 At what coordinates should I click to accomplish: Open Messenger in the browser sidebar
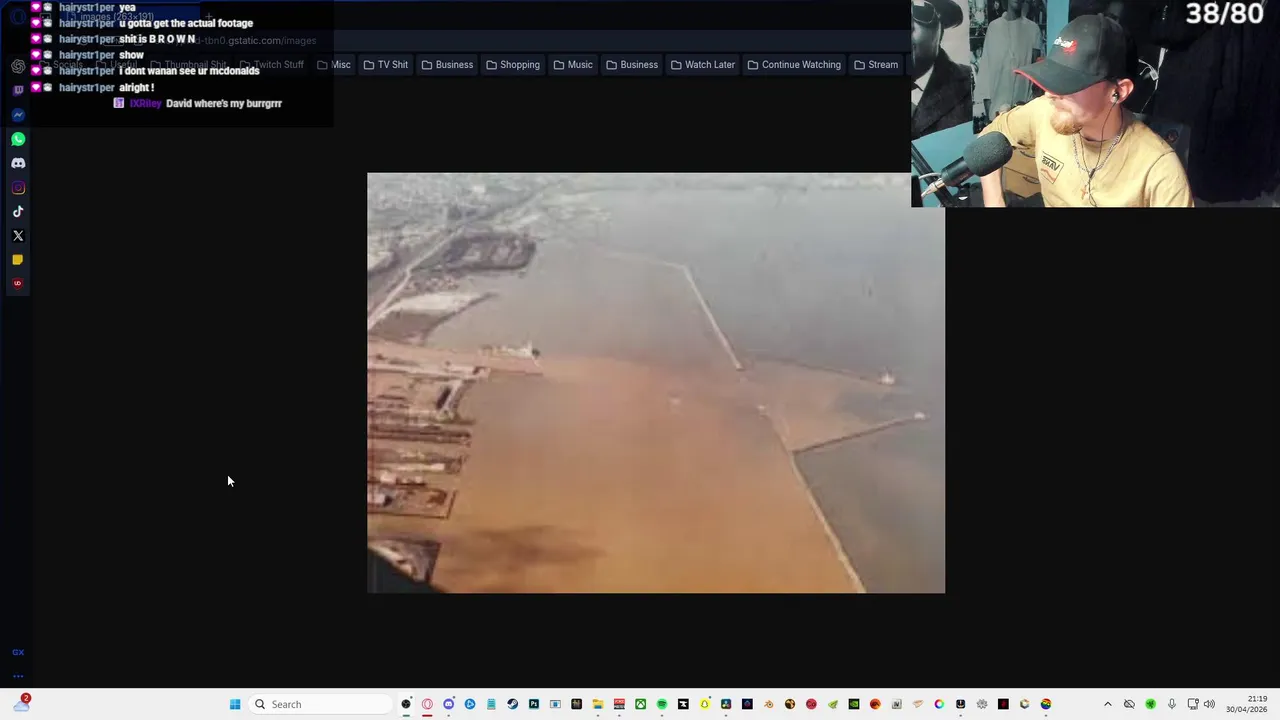18,115
